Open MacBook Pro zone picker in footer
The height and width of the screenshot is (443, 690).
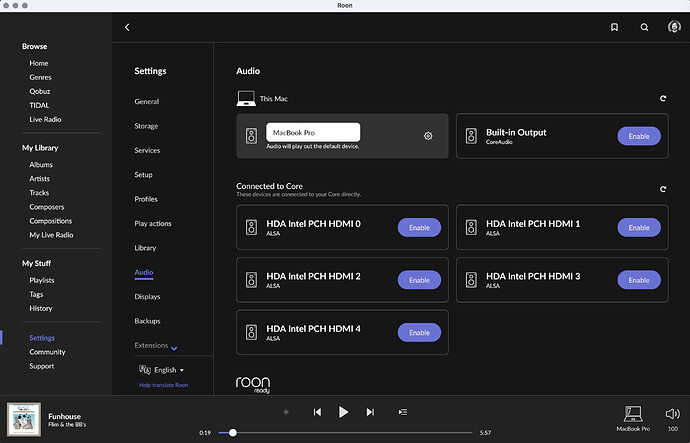coord(633,418)
